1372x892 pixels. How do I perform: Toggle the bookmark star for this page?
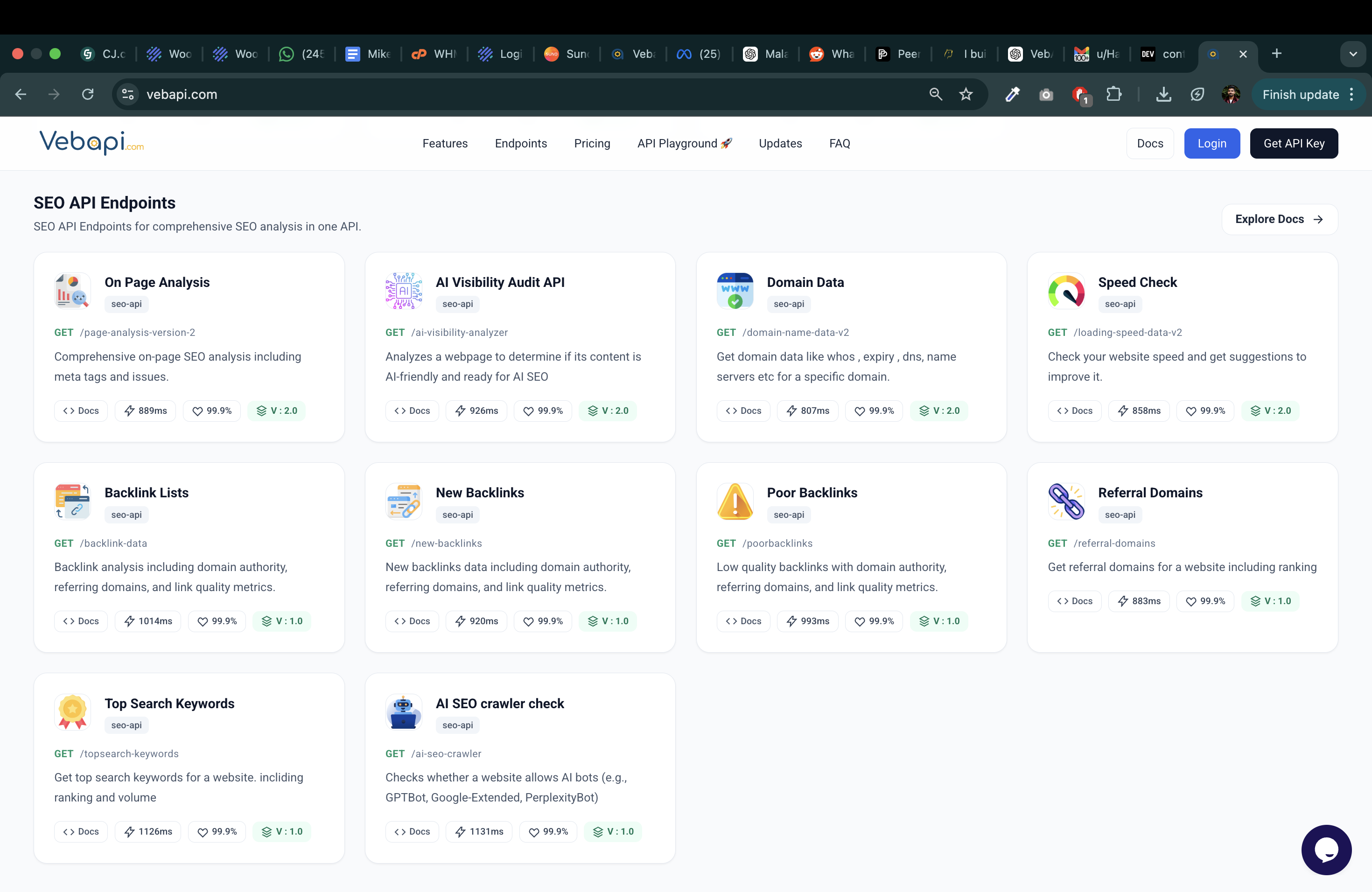pyautogui.click(x=966, y=95)
